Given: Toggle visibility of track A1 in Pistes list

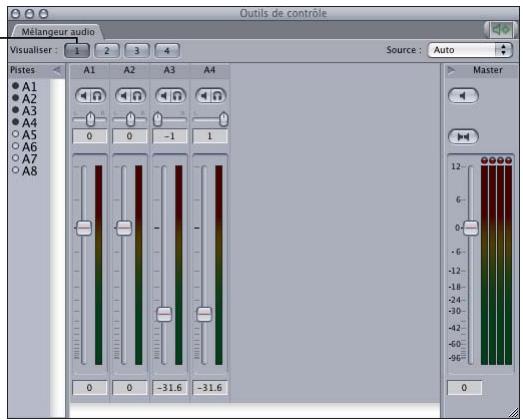Looking at the screenshot, I should pyautogui.click(x=15, y=86).
